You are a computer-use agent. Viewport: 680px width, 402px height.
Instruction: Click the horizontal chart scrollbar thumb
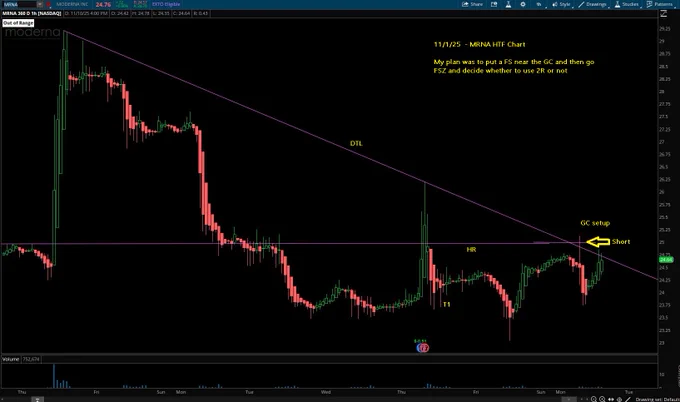(x=569, y=399)
